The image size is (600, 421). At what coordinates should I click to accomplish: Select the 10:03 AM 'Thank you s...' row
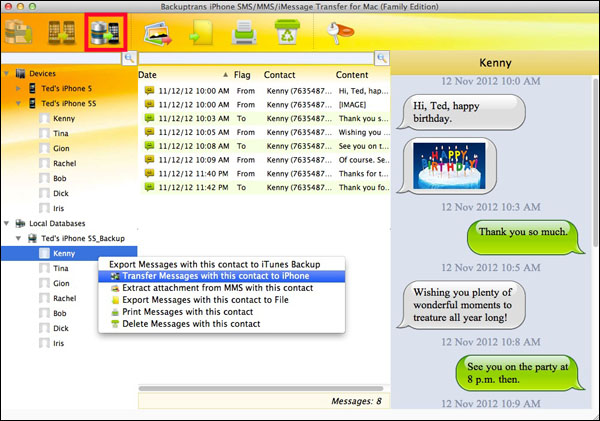(266, 118)
